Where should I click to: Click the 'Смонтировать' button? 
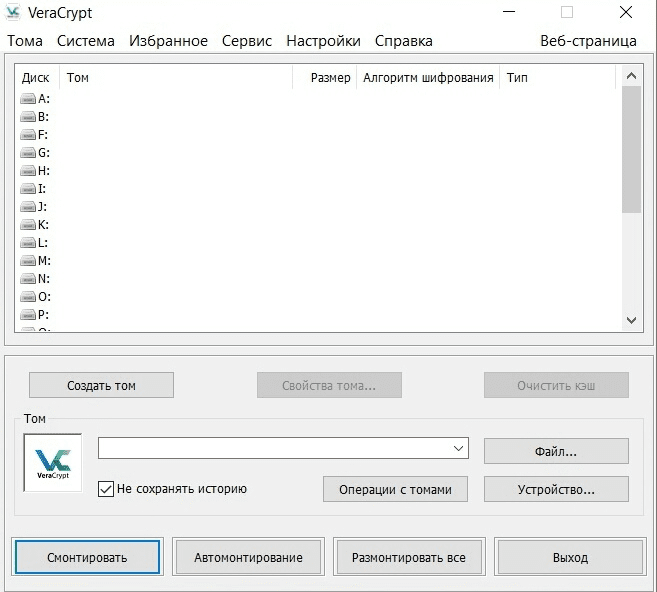click(x=87, y=557)
